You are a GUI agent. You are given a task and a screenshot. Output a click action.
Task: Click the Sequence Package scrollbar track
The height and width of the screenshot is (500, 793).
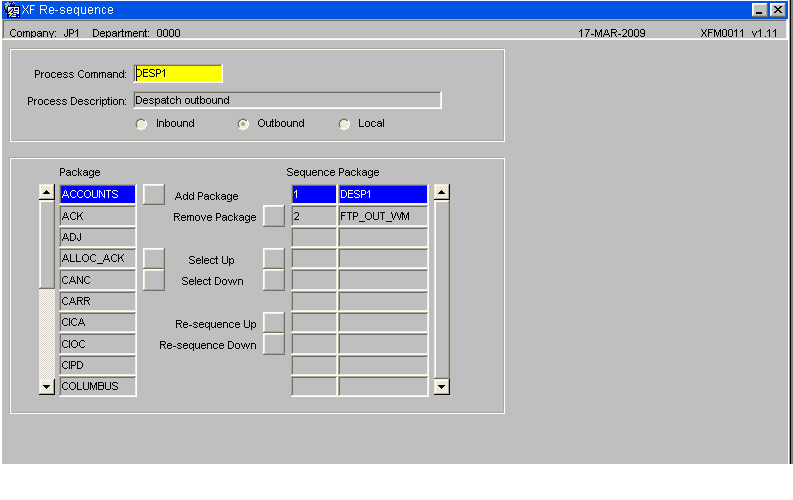(x=442, y=290)
